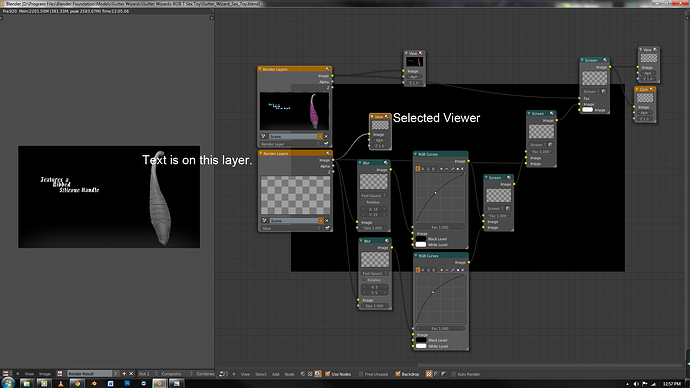Image resolution: width=690 pixels, height=388 pixels.
Task: Toggle Relative checkbox in upper Blur node
Action: pyautogui.click(x=363, y=202)
